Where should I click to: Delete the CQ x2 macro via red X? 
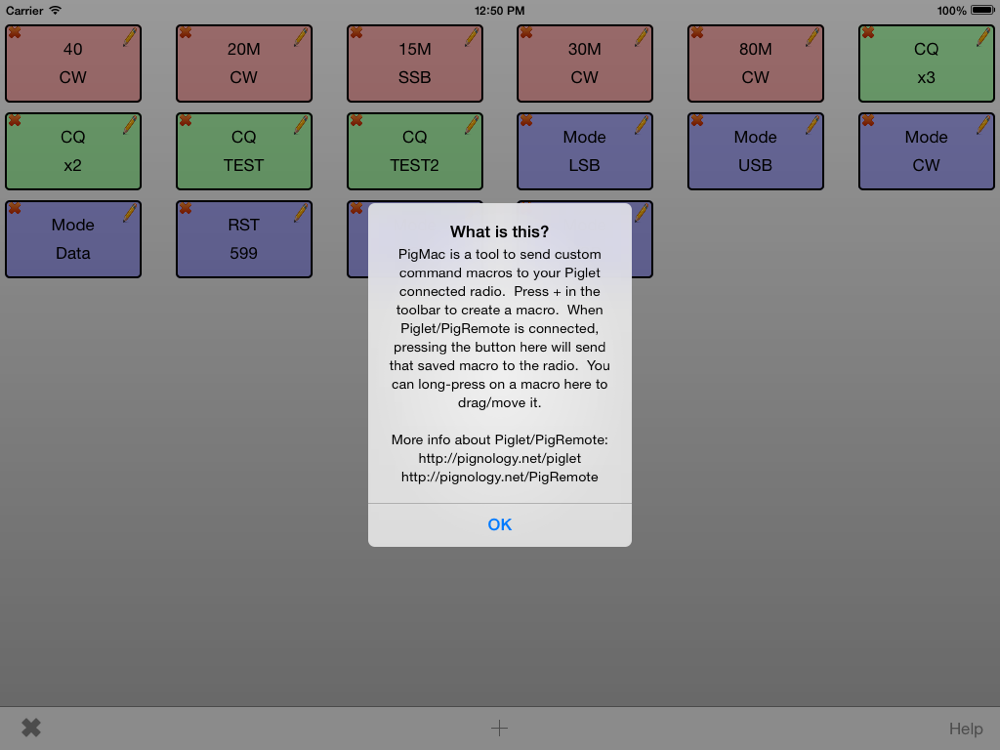(15, 121)
